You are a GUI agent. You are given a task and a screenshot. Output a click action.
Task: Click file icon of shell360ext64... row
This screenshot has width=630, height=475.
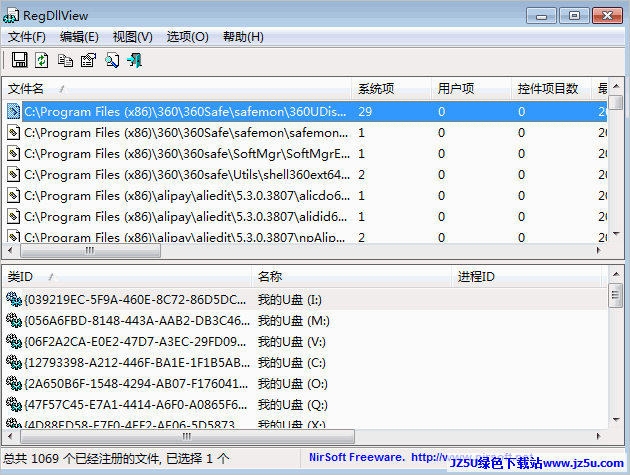(x=13, y=174)
